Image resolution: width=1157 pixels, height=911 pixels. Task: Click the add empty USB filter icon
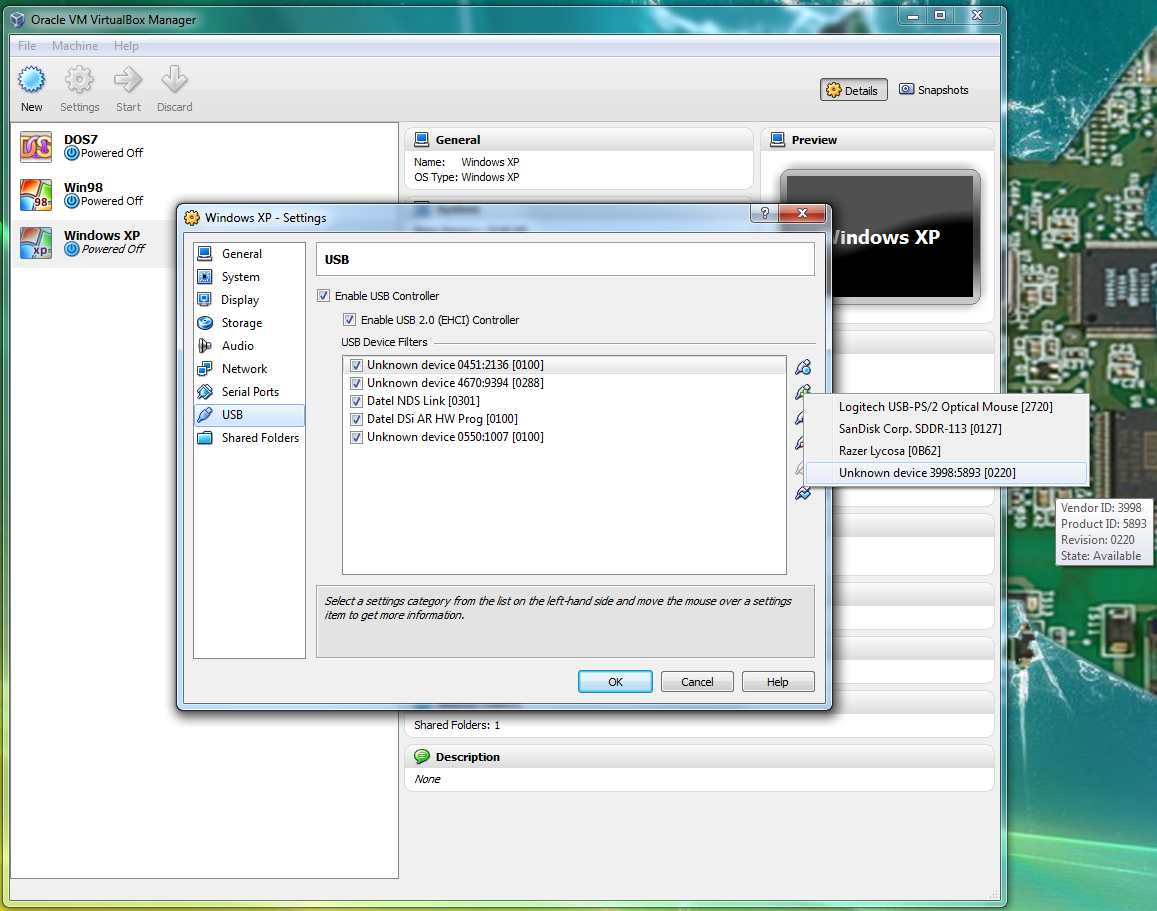tap(803, 367)
